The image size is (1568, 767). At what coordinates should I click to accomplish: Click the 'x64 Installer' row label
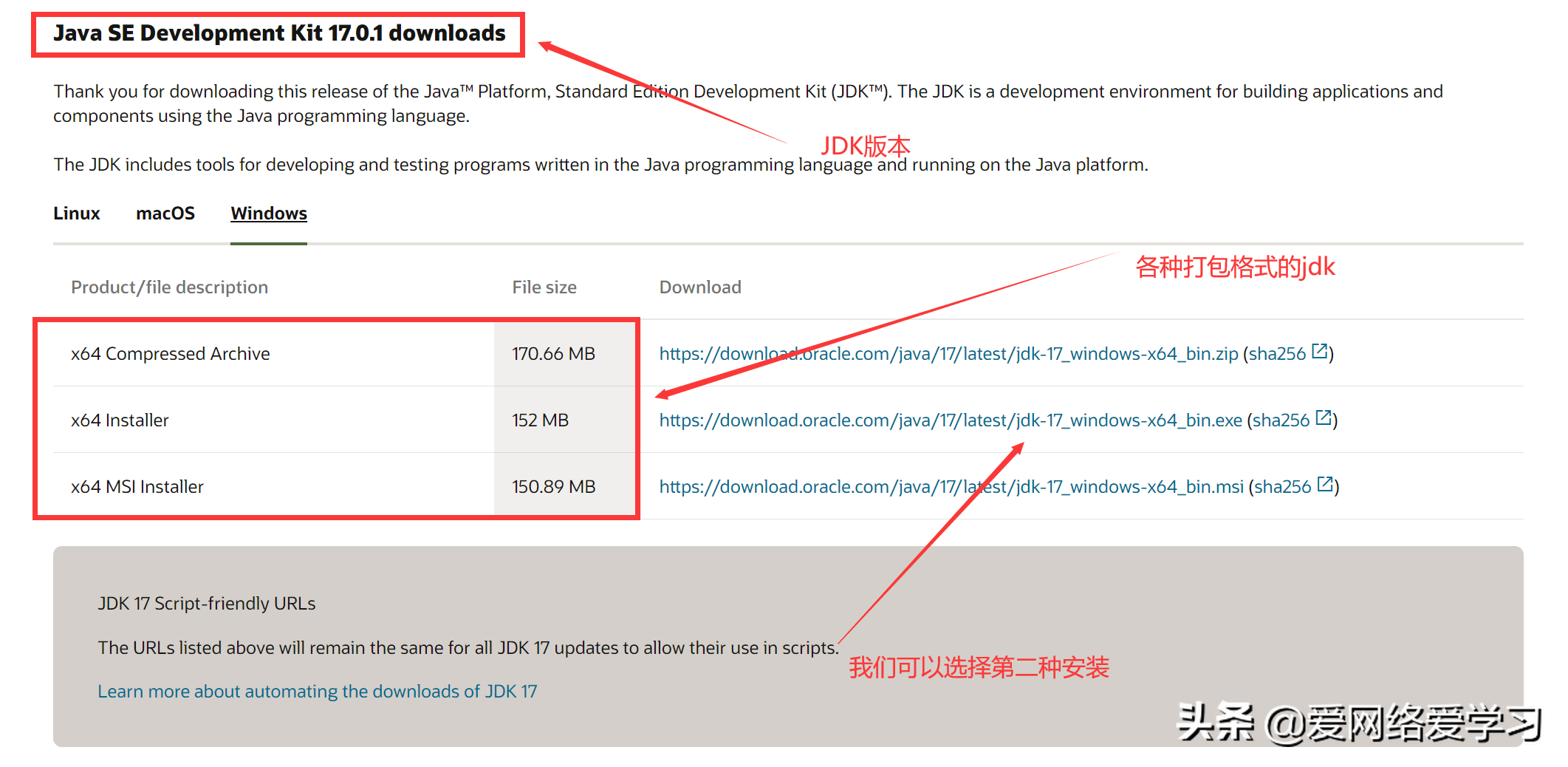click(x=120, y=420)
